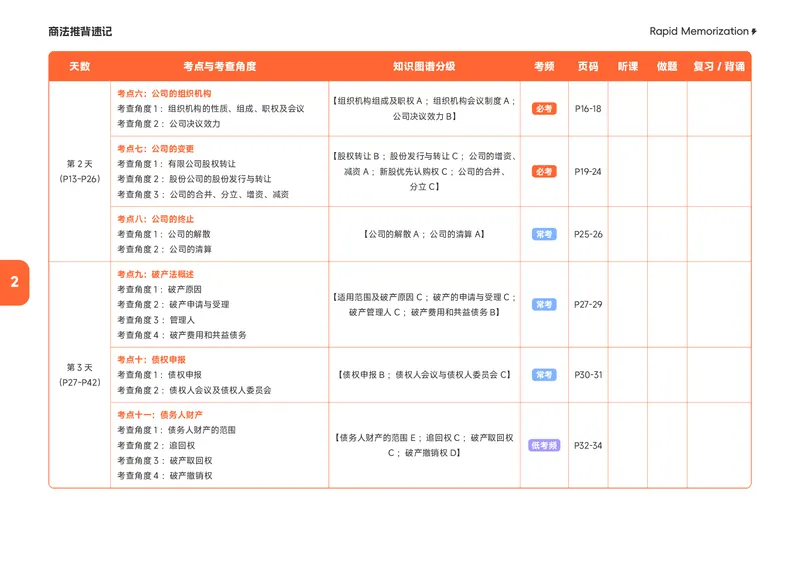Click grading text starting 组织机构组成及职权 A
800x566 pixels.
tap(424, 109)
